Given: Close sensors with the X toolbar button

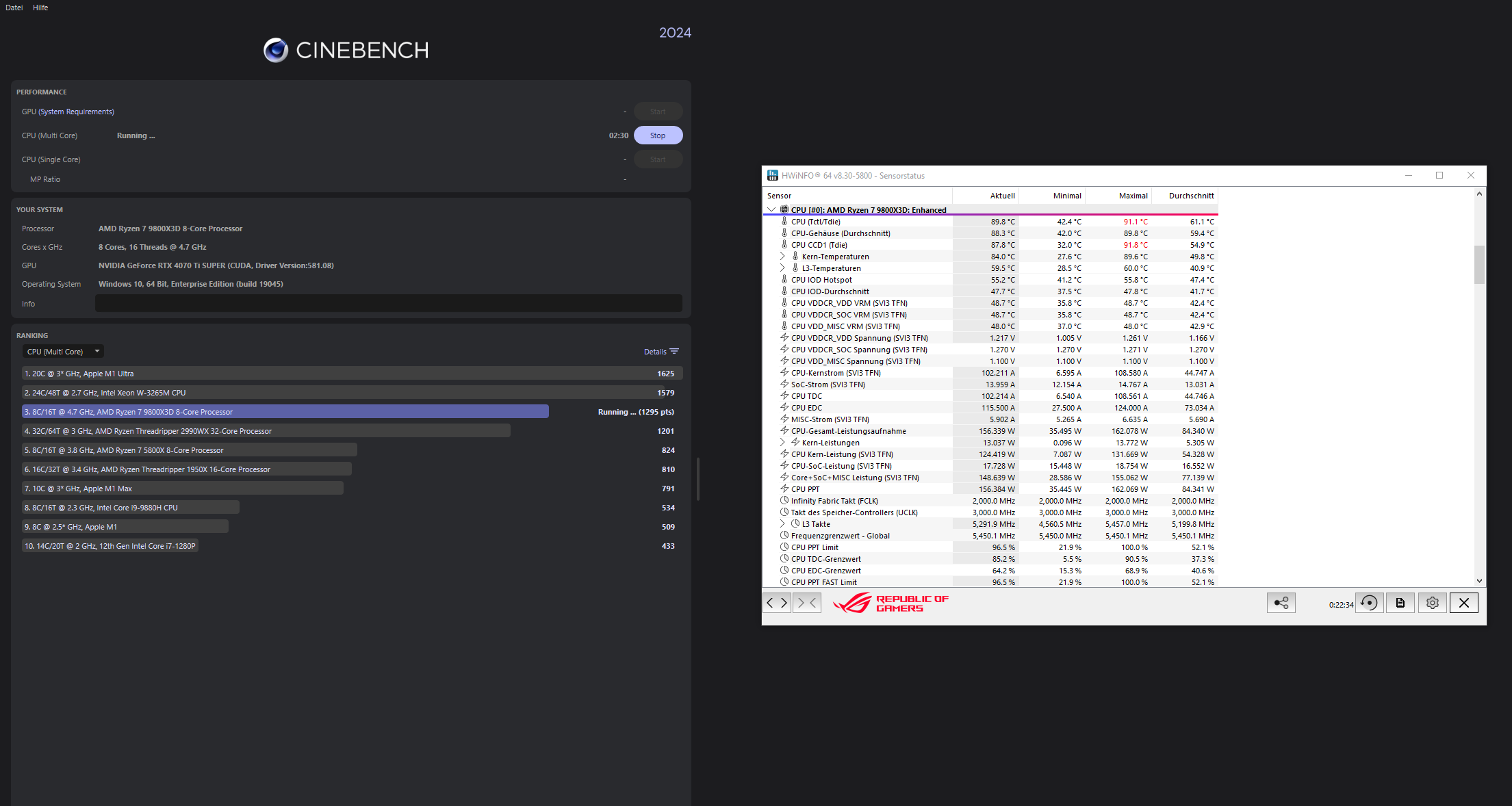Looking at the screenshot, I should pyautogui.click(x=1463, y=603).
